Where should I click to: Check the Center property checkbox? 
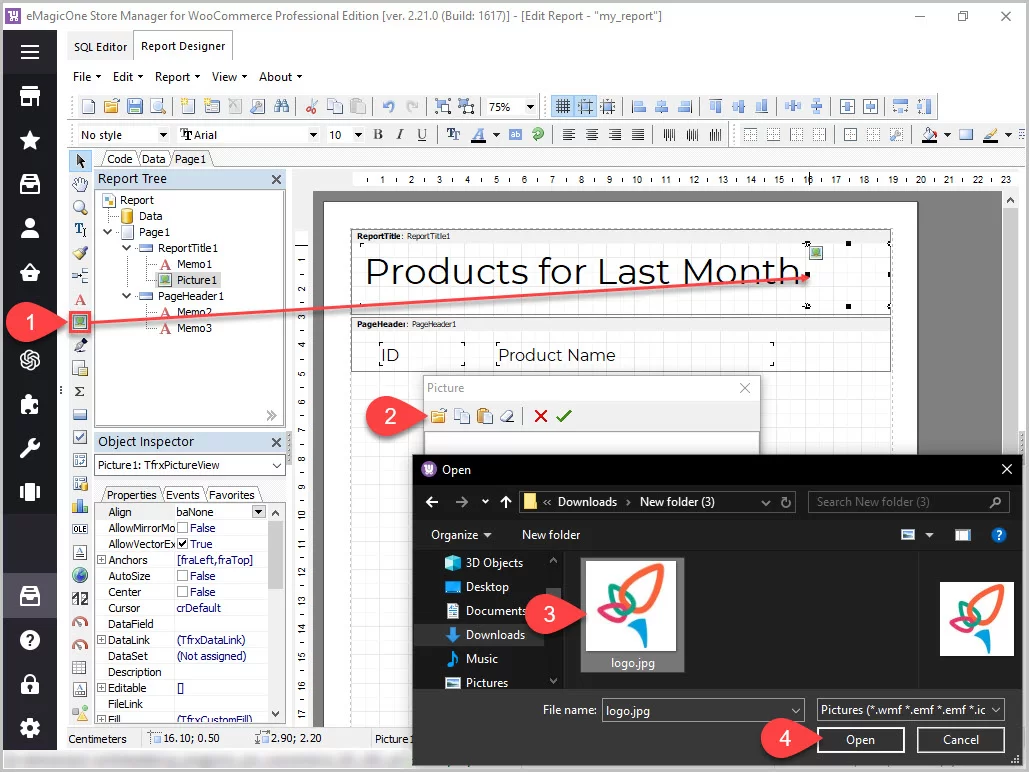pyautogui.click(x=183, y=592)
